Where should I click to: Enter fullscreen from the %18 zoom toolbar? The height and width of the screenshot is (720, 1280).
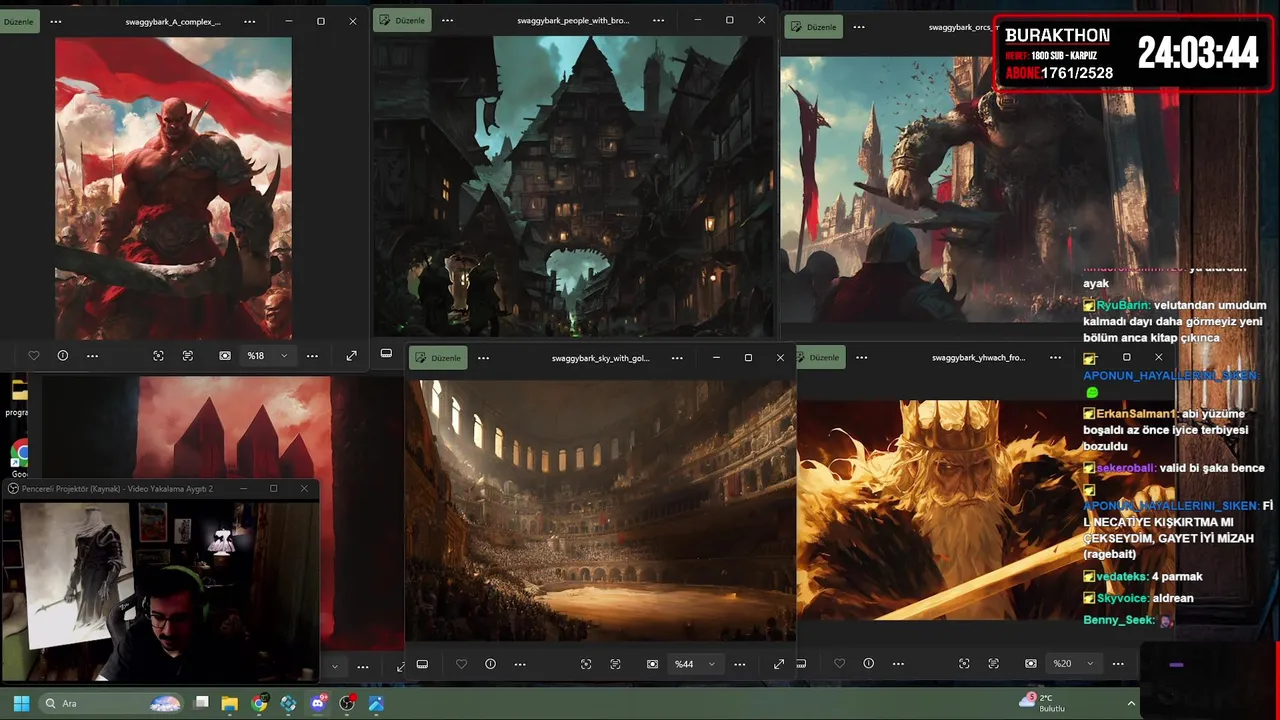click(x=351, y=356)
